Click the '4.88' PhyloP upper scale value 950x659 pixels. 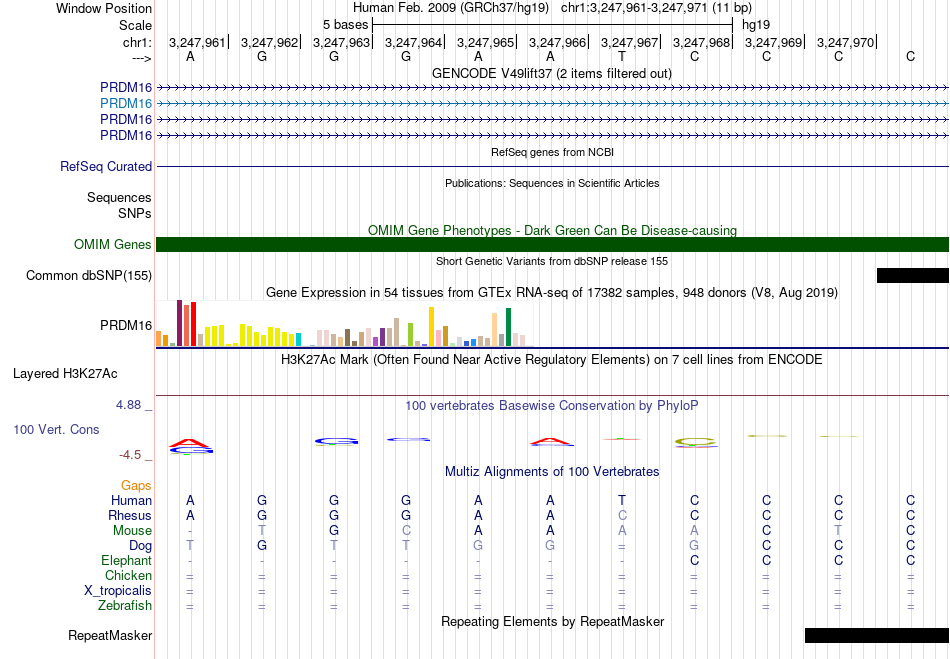129,405
